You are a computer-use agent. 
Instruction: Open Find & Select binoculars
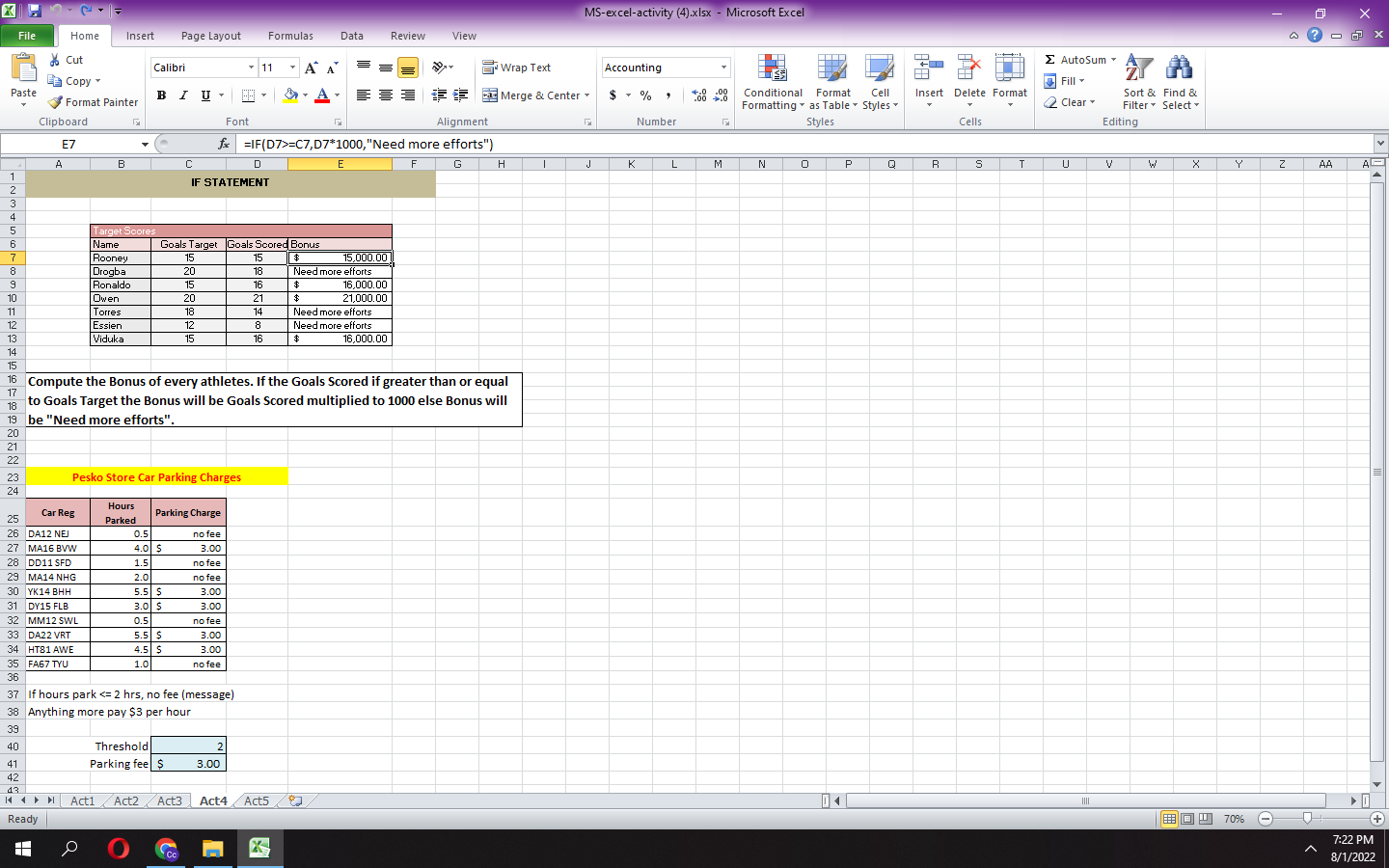pyautogui.click(x=1180, y=83)
